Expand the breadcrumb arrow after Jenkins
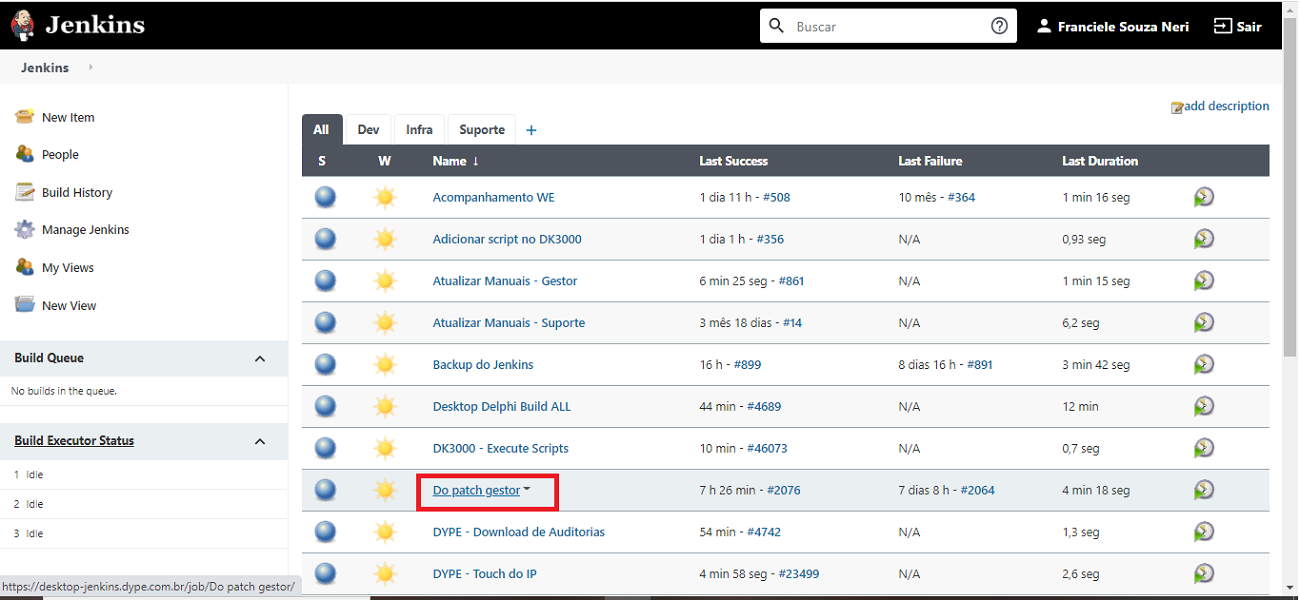The image size is (1300, 600). click(x=90, y=67)
